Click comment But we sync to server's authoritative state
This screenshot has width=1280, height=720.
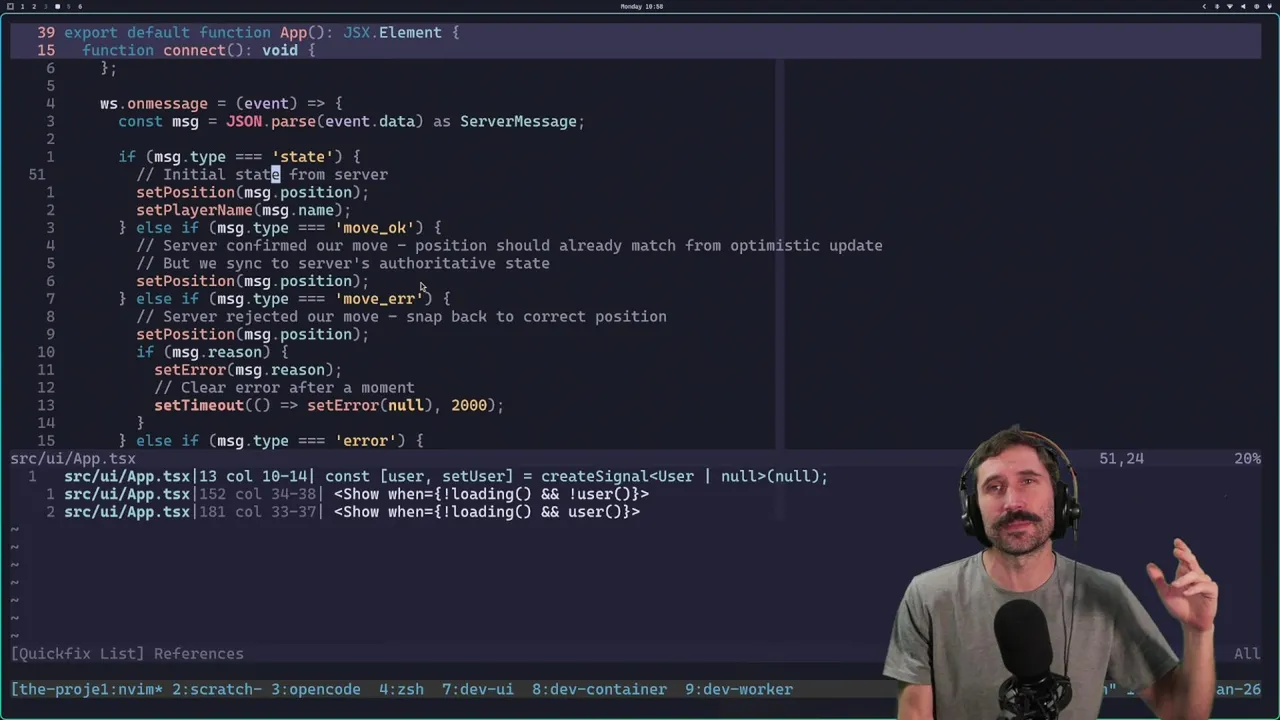point(343,264)
